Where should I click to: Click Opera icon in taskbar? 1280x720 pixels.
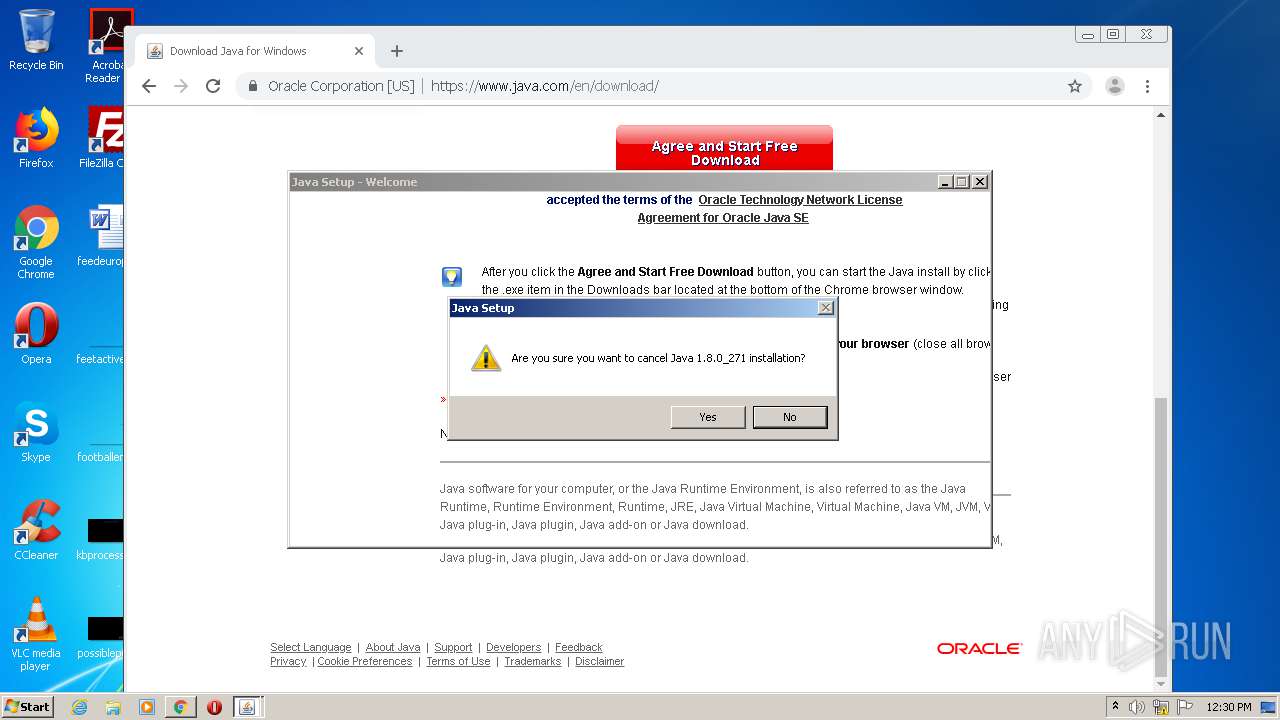coord(214,707)
